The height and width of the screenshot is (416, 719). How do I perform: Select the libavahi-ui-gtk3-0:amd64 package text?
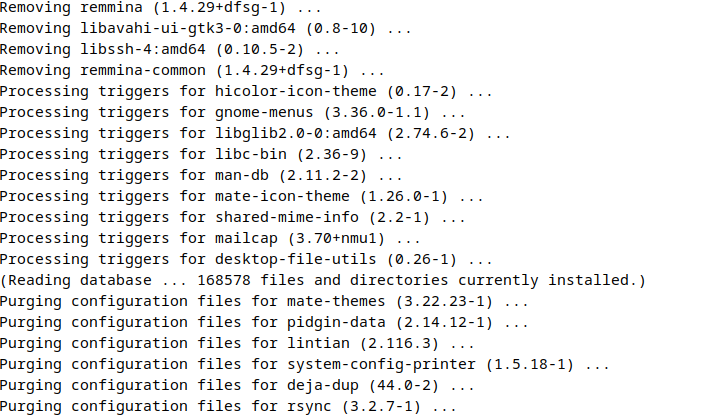[188, 28]
